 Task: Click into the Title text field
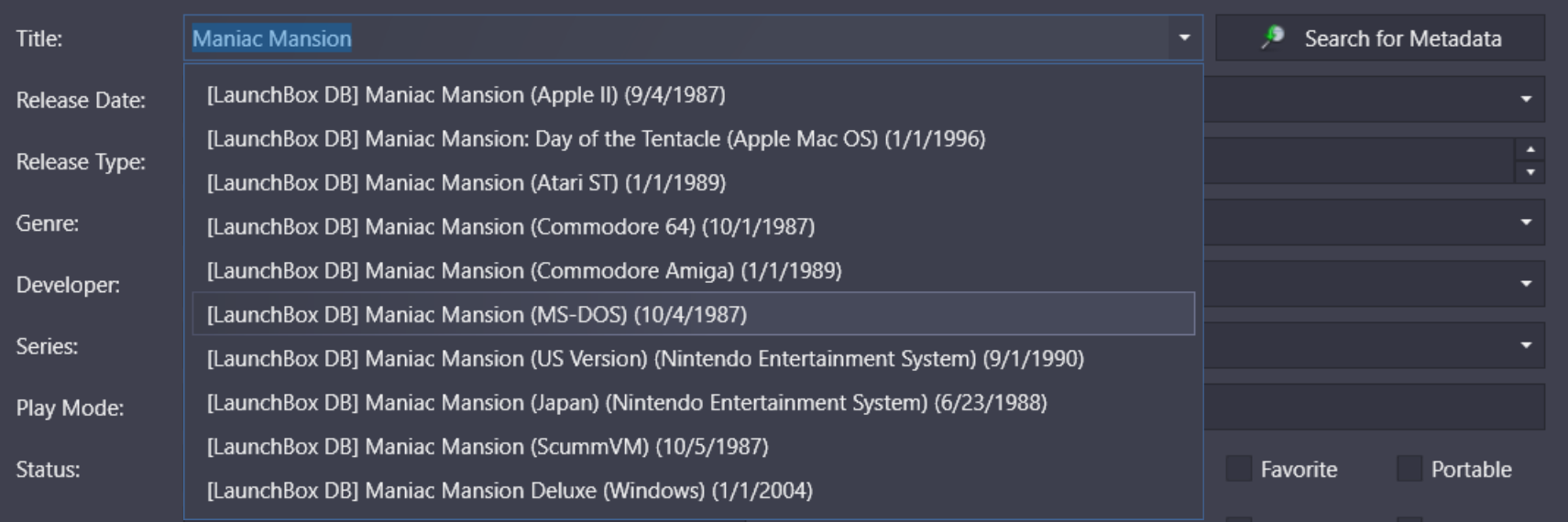[x=676, y=38]
